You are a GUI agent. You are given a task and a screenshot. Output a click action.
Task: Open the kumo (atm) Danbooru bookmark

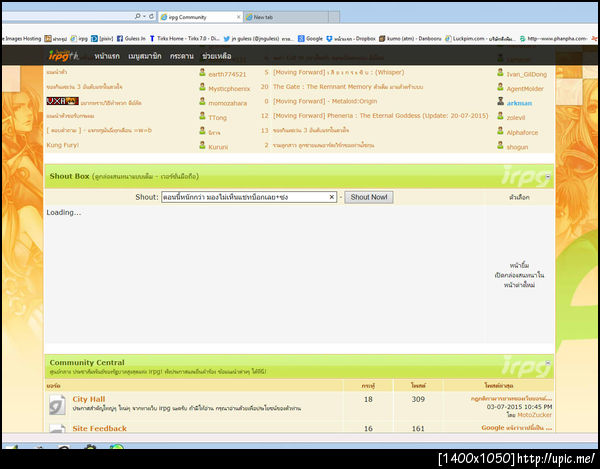pos(410,39)
